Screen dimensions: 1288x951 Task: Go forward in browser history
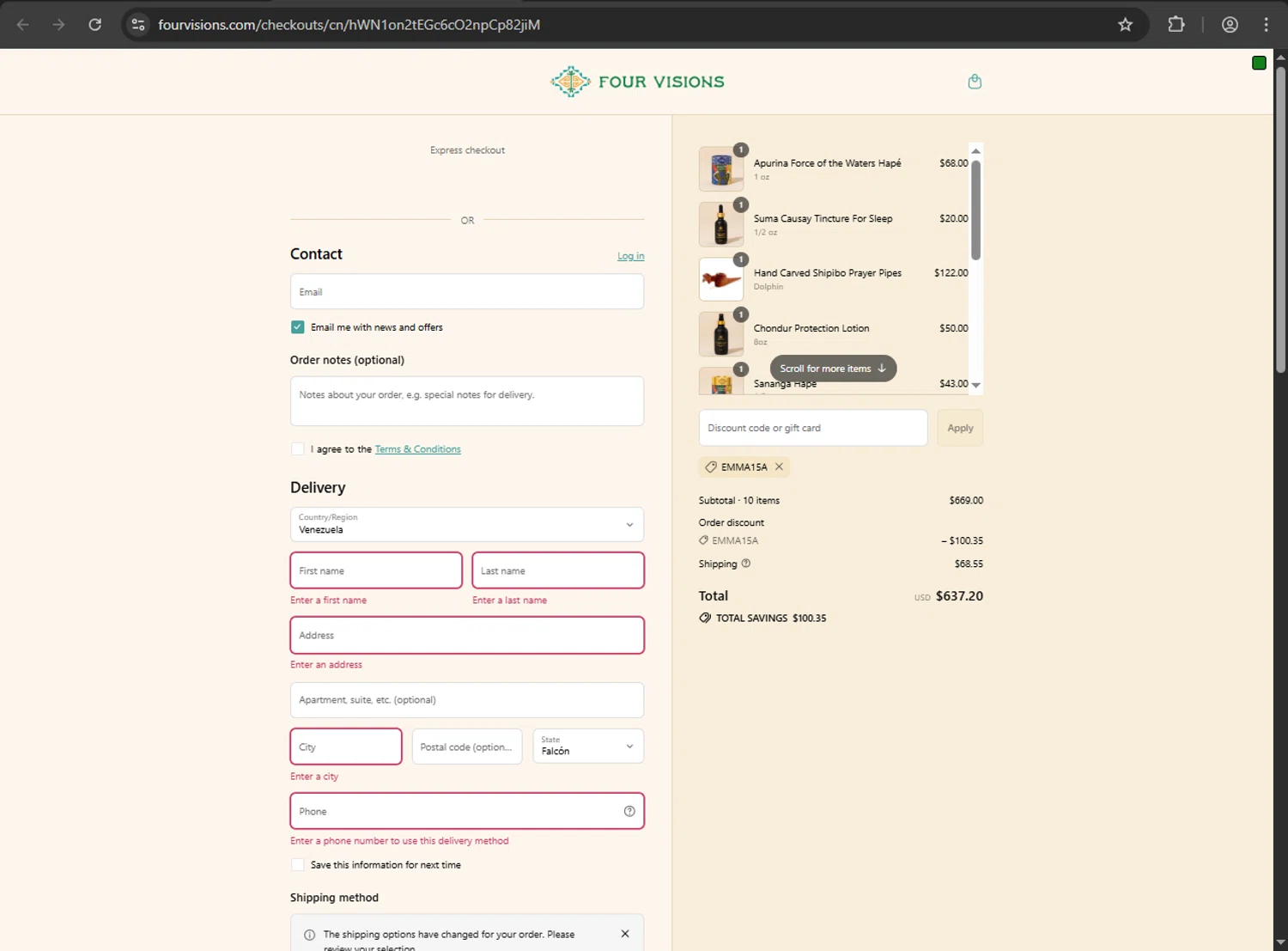58,25
